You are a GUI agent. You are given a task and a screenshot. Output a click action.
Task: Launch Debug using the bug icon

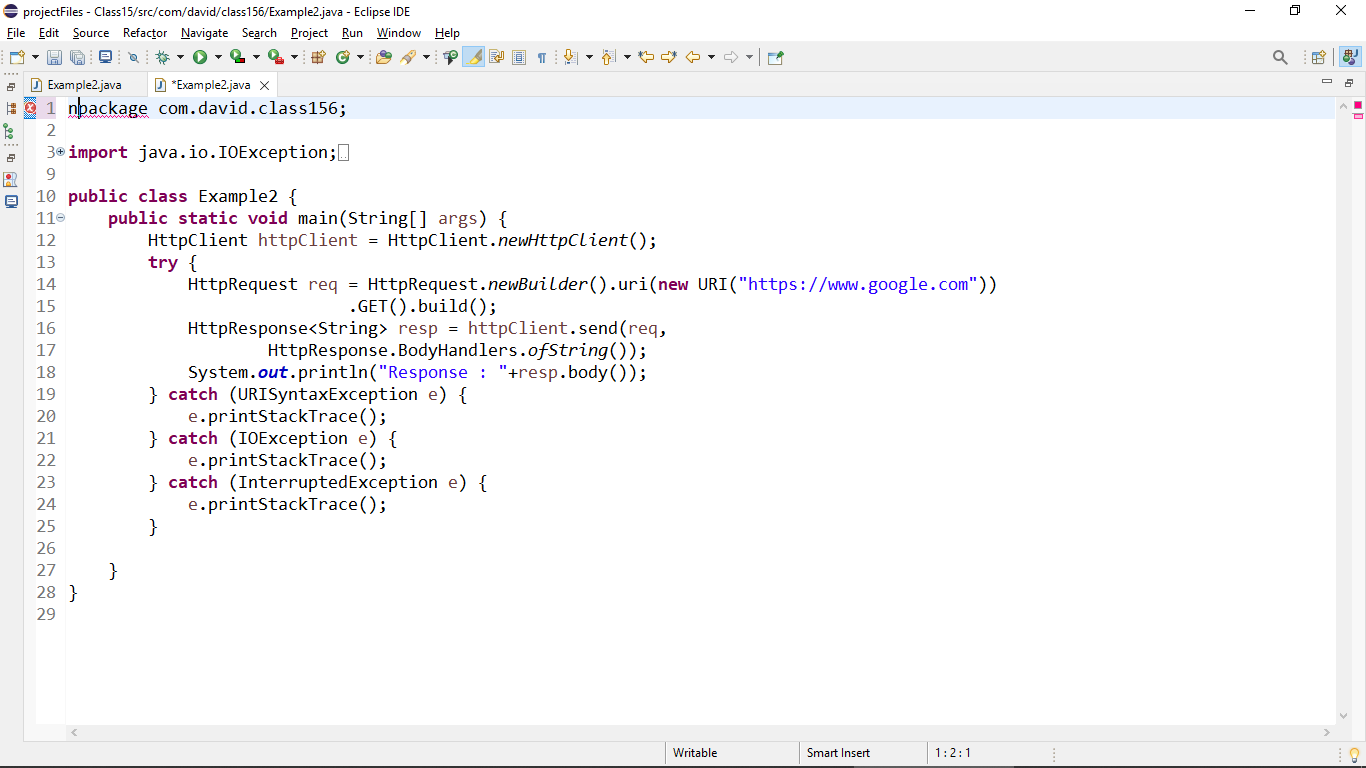pos(161,57)
